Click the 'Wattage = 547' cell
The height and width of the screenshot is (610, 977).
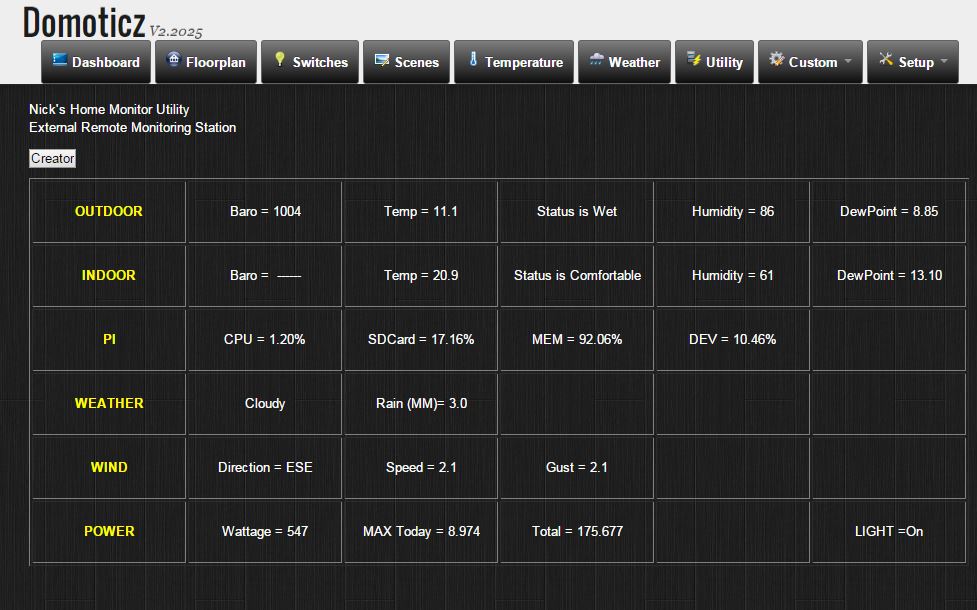click(265, 531)
